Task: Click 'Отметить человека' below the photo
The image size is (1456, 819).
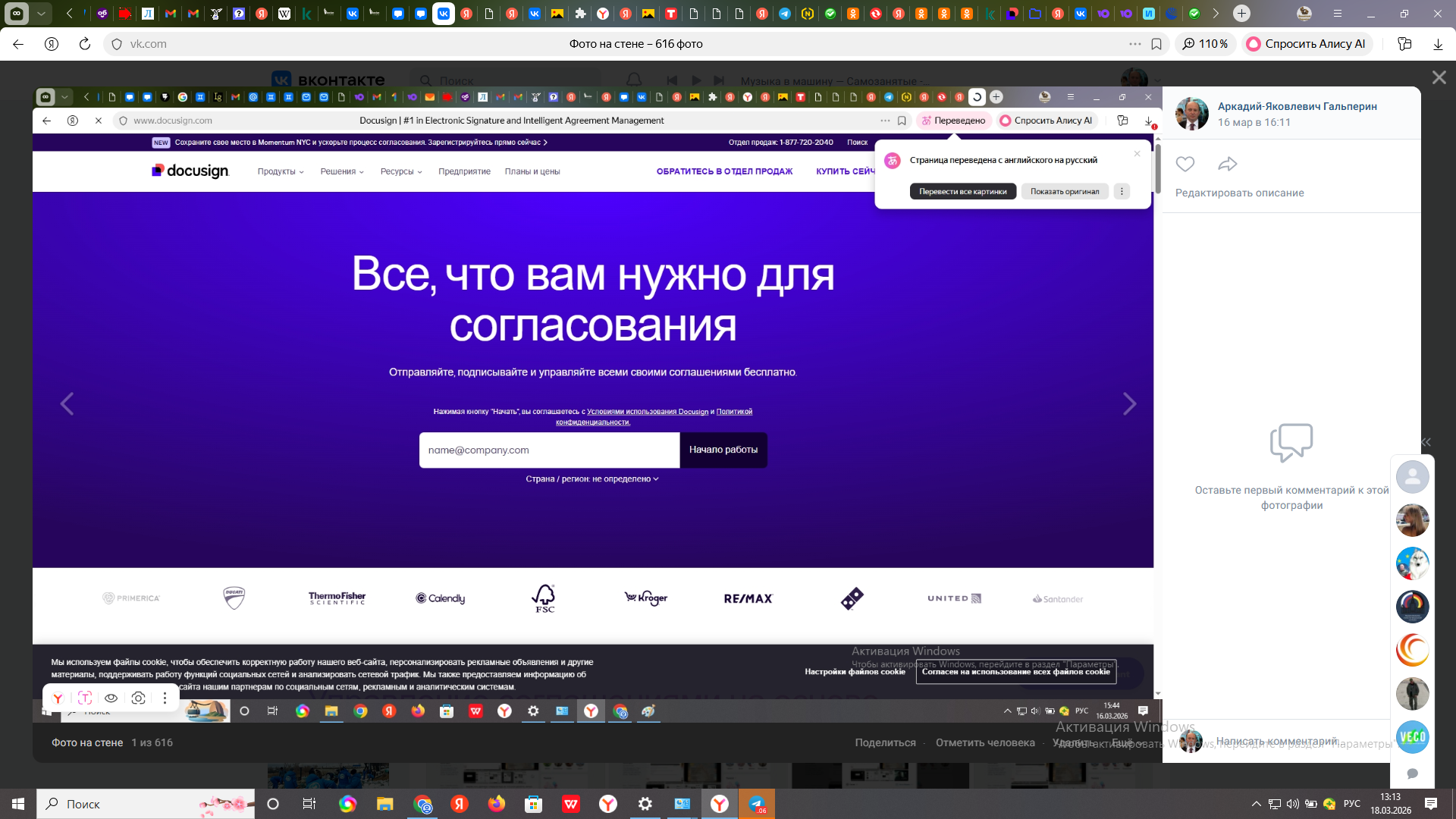Action: tap(984, 742)
